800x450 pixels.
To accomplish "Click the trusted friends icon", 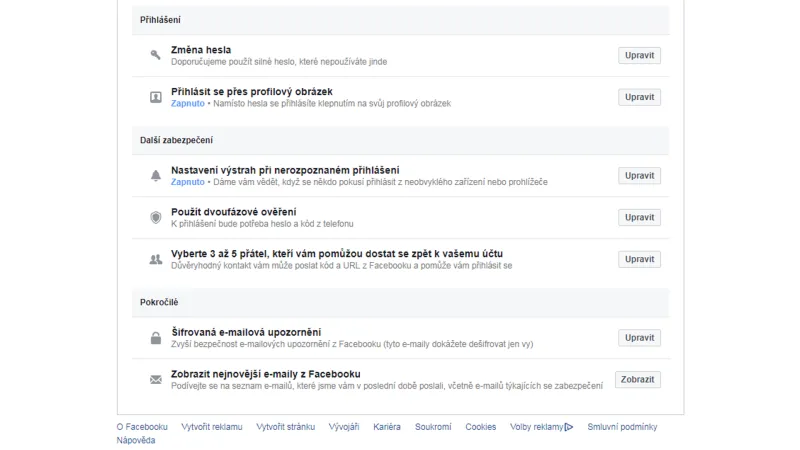I will (x=155, y=259).
